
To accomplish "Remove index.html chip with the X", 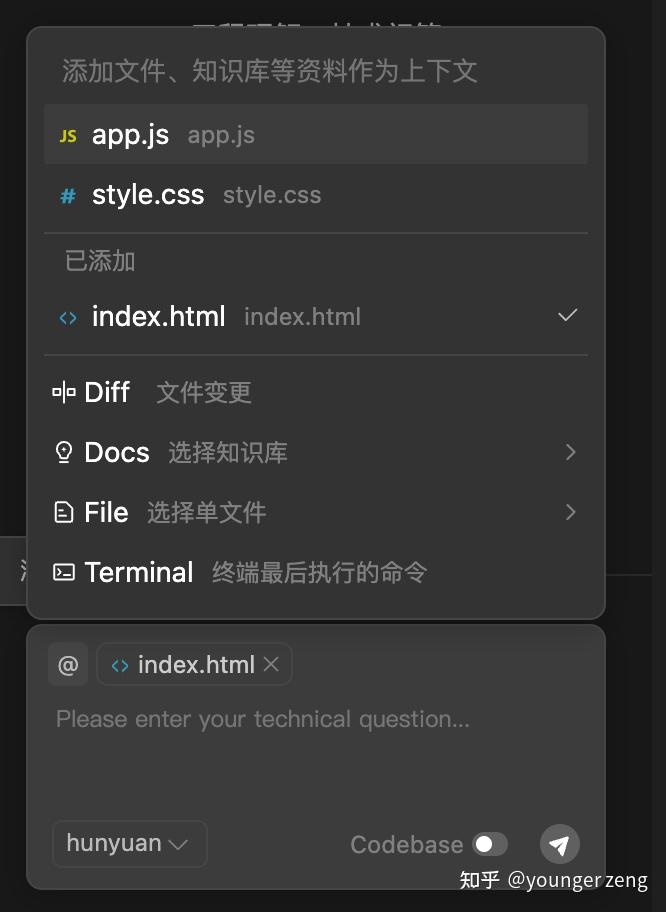I will click(x=271, y=664).
